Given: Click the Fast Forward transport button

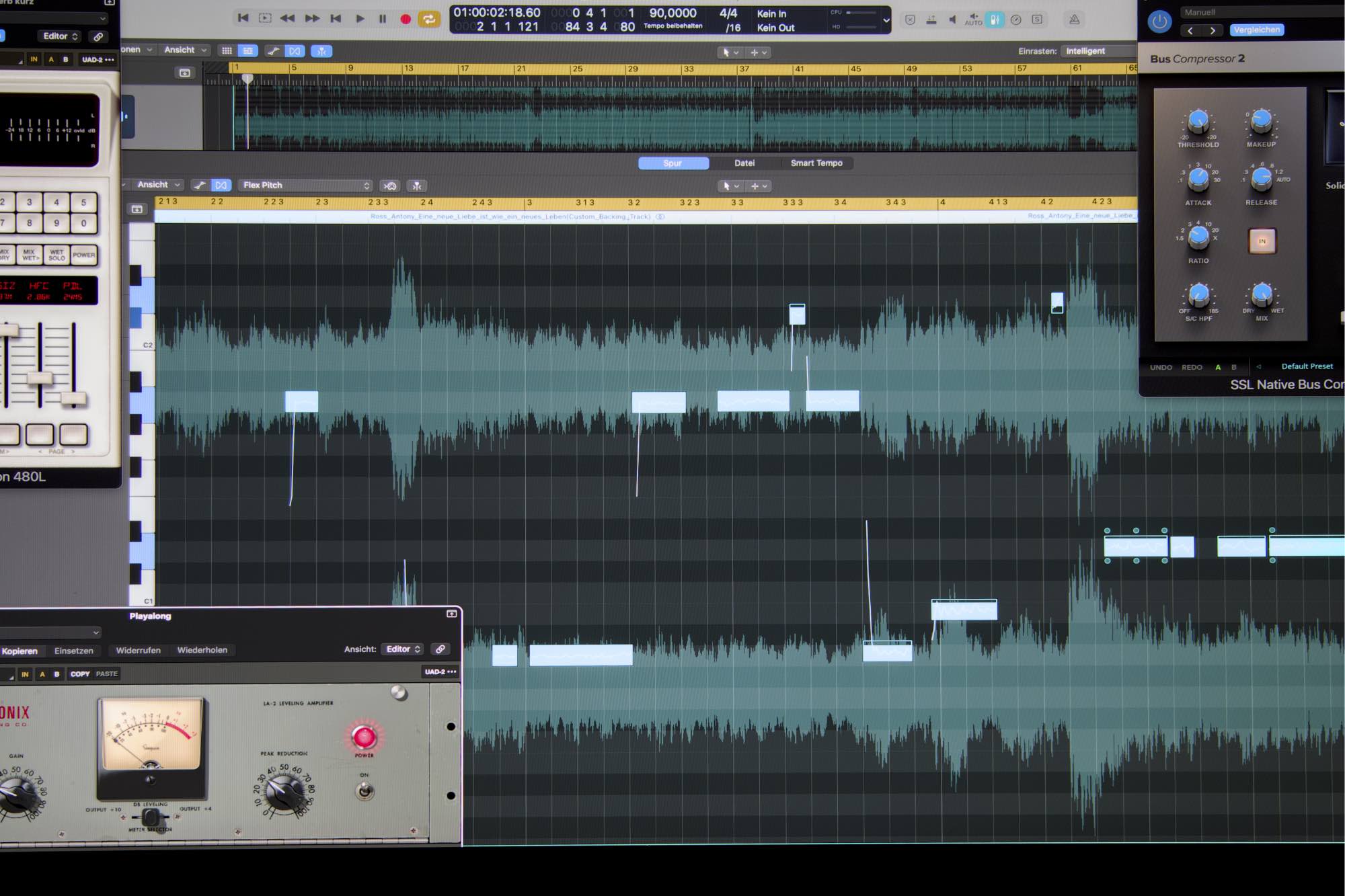Looking at the screenshot, I should pos(312,18).
